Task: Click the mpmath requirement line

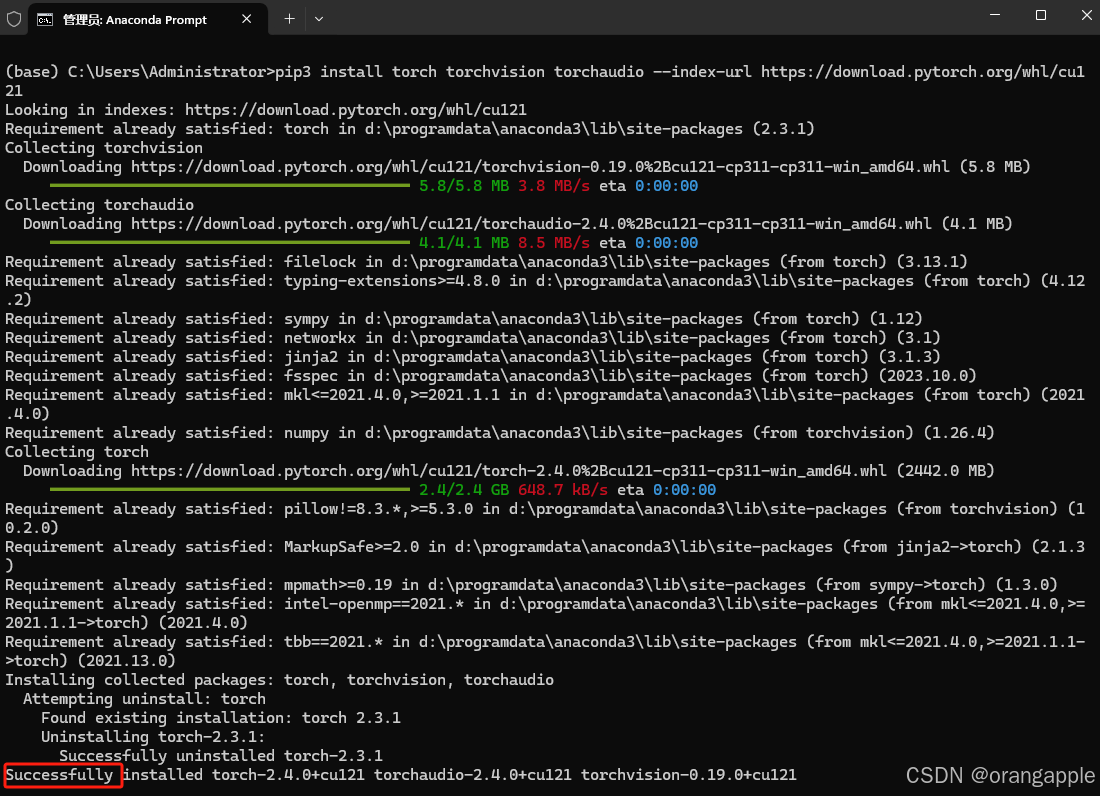Action: (531, 585)
